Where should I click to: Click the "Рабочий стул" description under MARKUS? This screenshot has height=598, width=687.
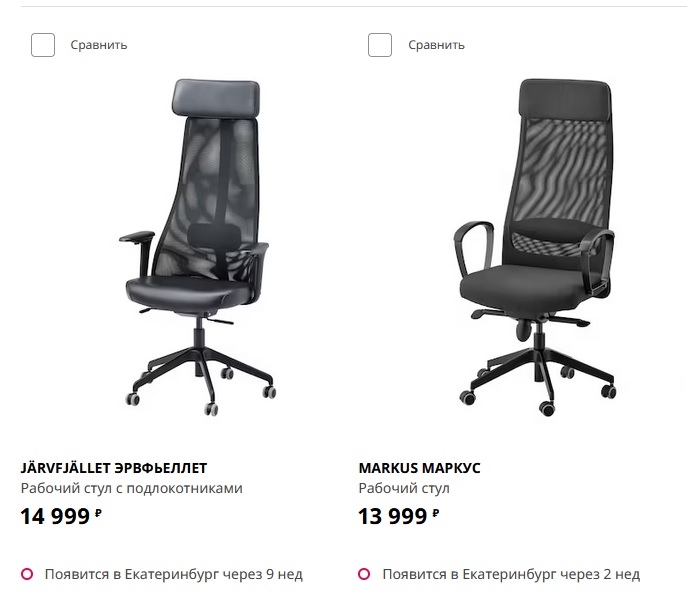tap(404, 488)
